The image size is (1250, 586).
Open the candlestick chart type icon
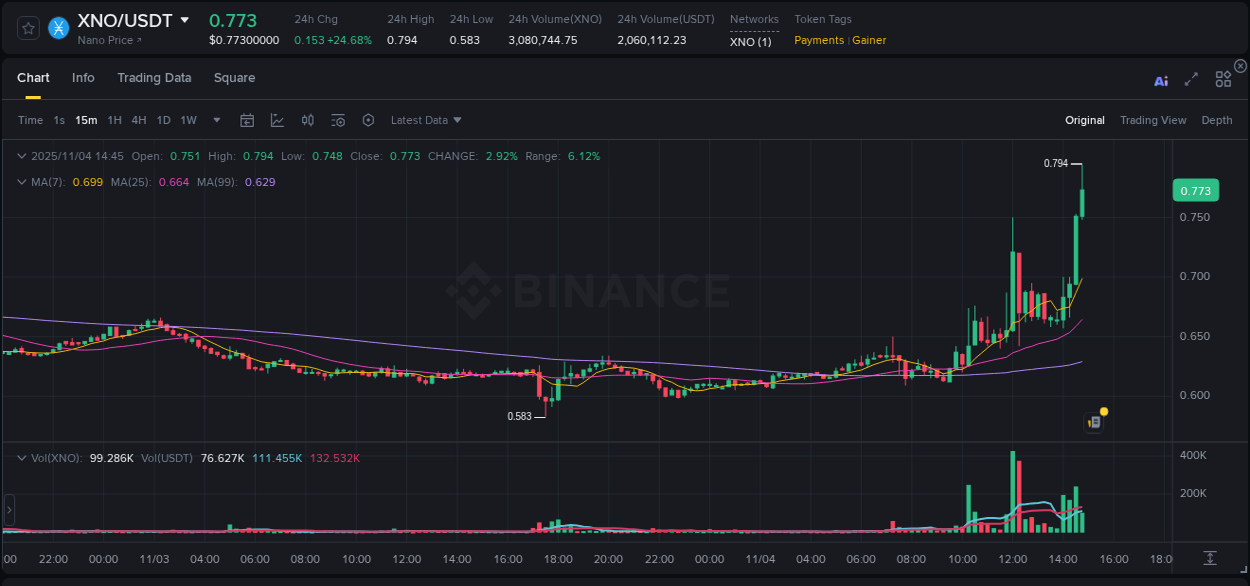pyautogui.click(x=308, y=119)
